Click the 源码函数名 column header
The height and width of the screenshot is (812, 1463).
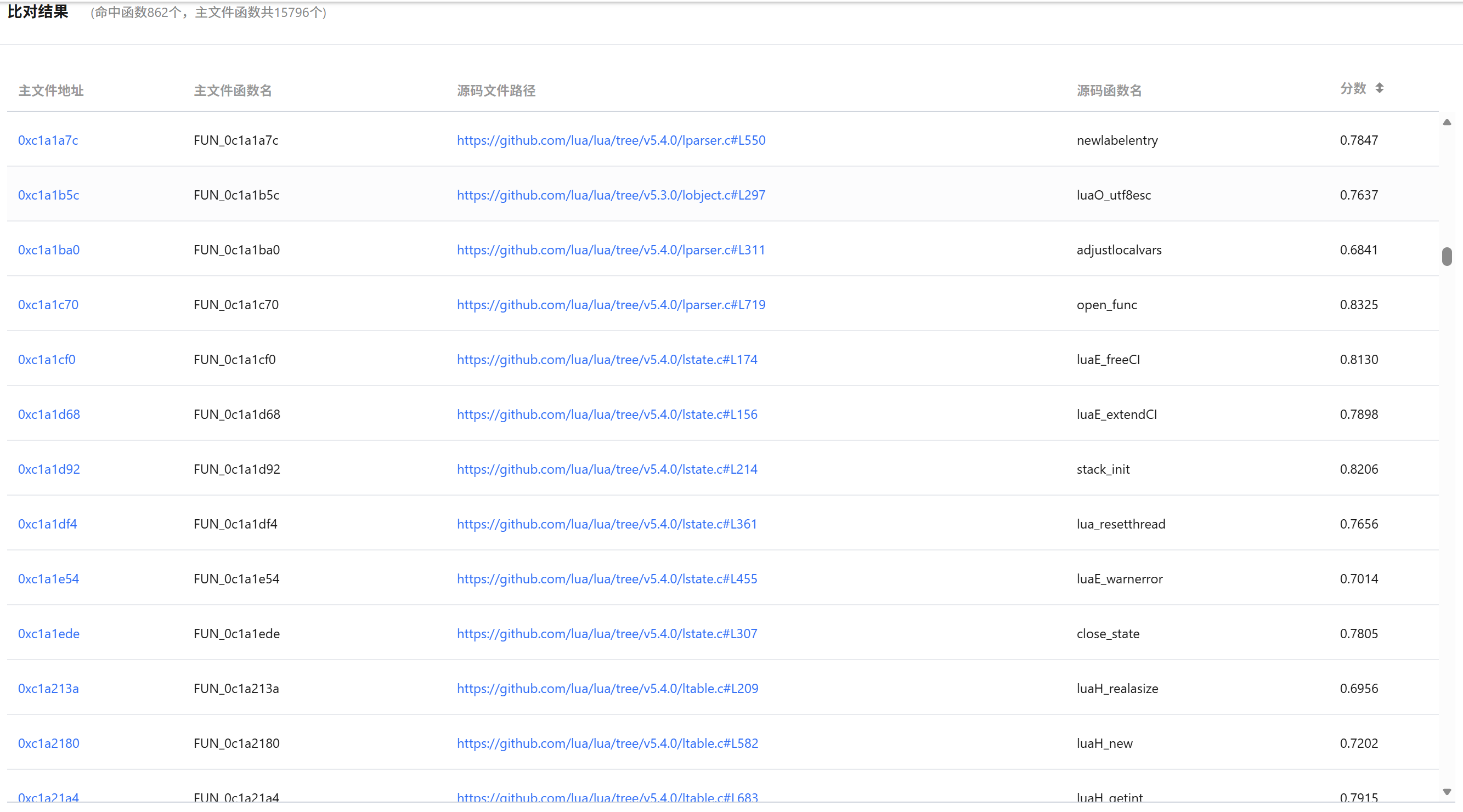(x=1109, y=91)
